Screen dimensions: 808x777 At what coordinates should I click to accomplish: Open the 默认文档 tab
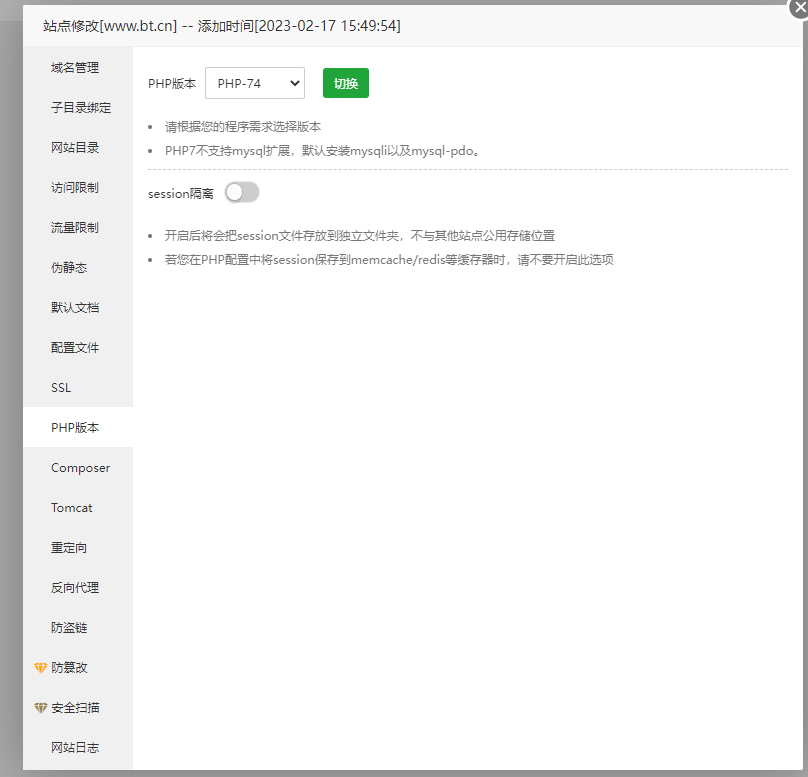[75, 308]
